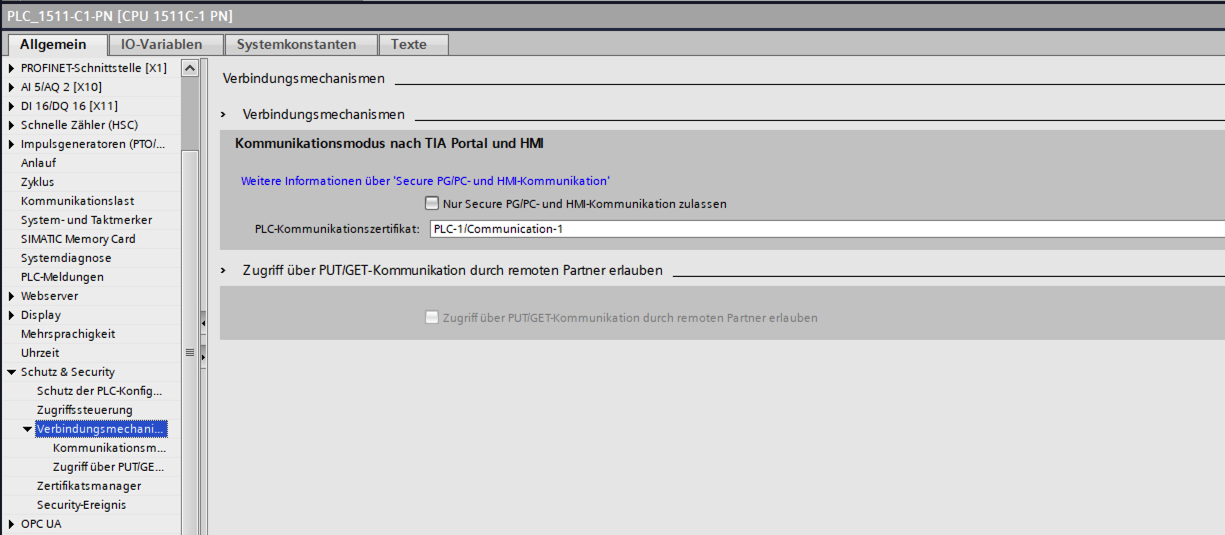Select Zertifikatsmanager in the tree
The image size is (1225, 535).
point(89,486)
